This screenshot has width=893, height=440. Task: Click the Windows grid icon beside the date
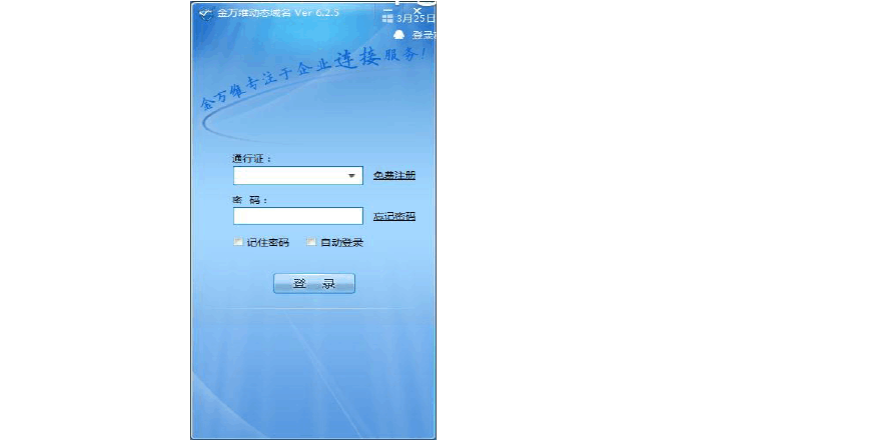[388, 18]
